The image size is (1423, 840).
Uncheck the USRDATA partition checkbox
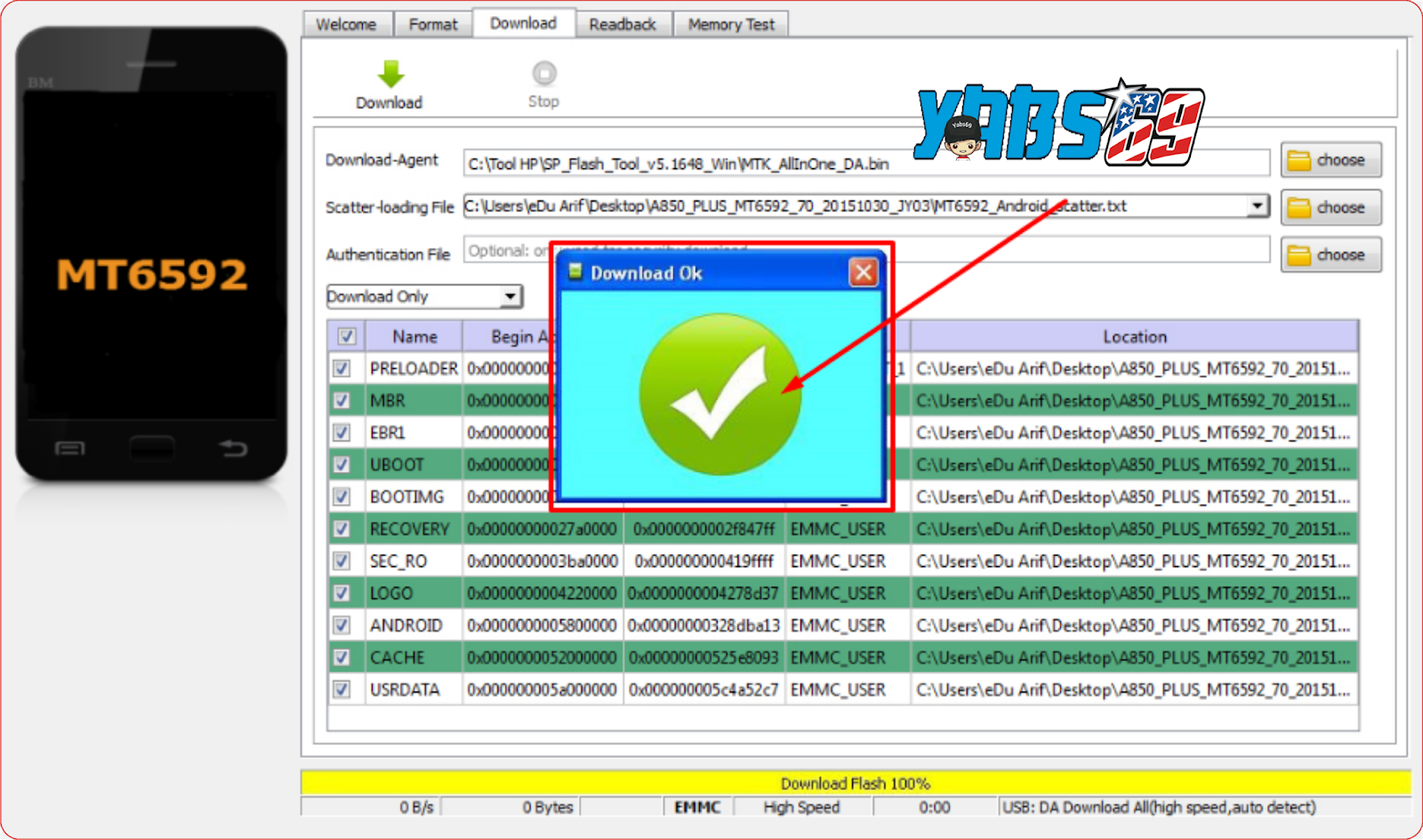[x=342, y=689]
